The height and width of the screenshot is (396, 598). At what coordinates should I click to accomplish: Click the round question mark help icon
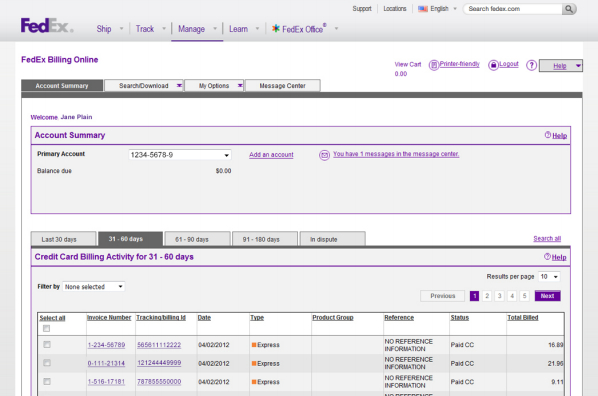pos(531,66)
